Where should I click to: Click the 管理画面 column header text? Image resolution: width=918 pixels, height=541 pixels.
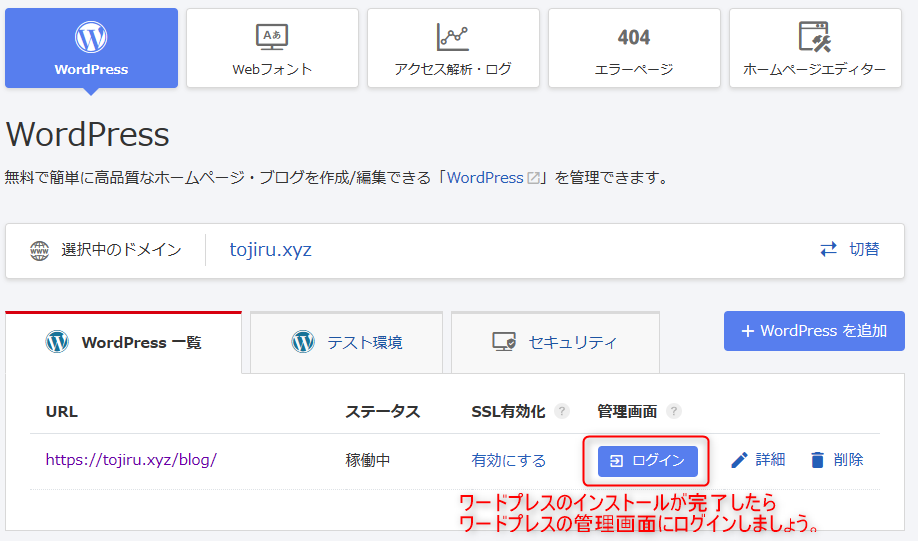pos(627,412)
